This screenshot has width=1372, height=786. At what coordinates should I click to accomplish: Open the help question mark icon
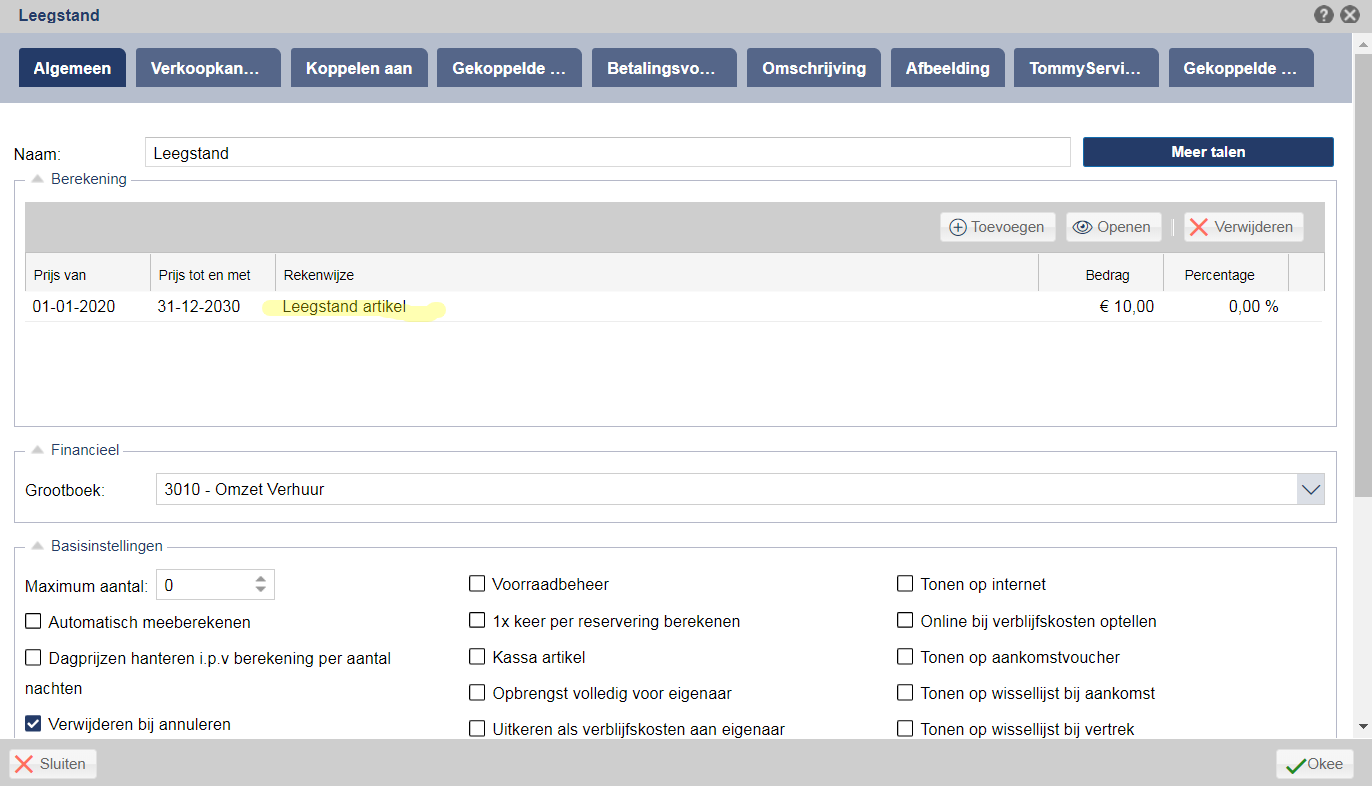(1324, 15)
